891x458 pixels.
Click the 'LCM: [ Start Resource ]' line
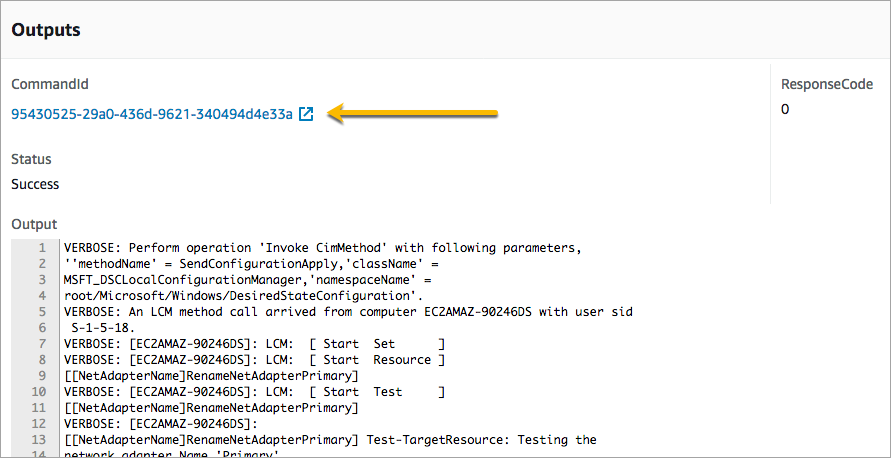point(254,360)
